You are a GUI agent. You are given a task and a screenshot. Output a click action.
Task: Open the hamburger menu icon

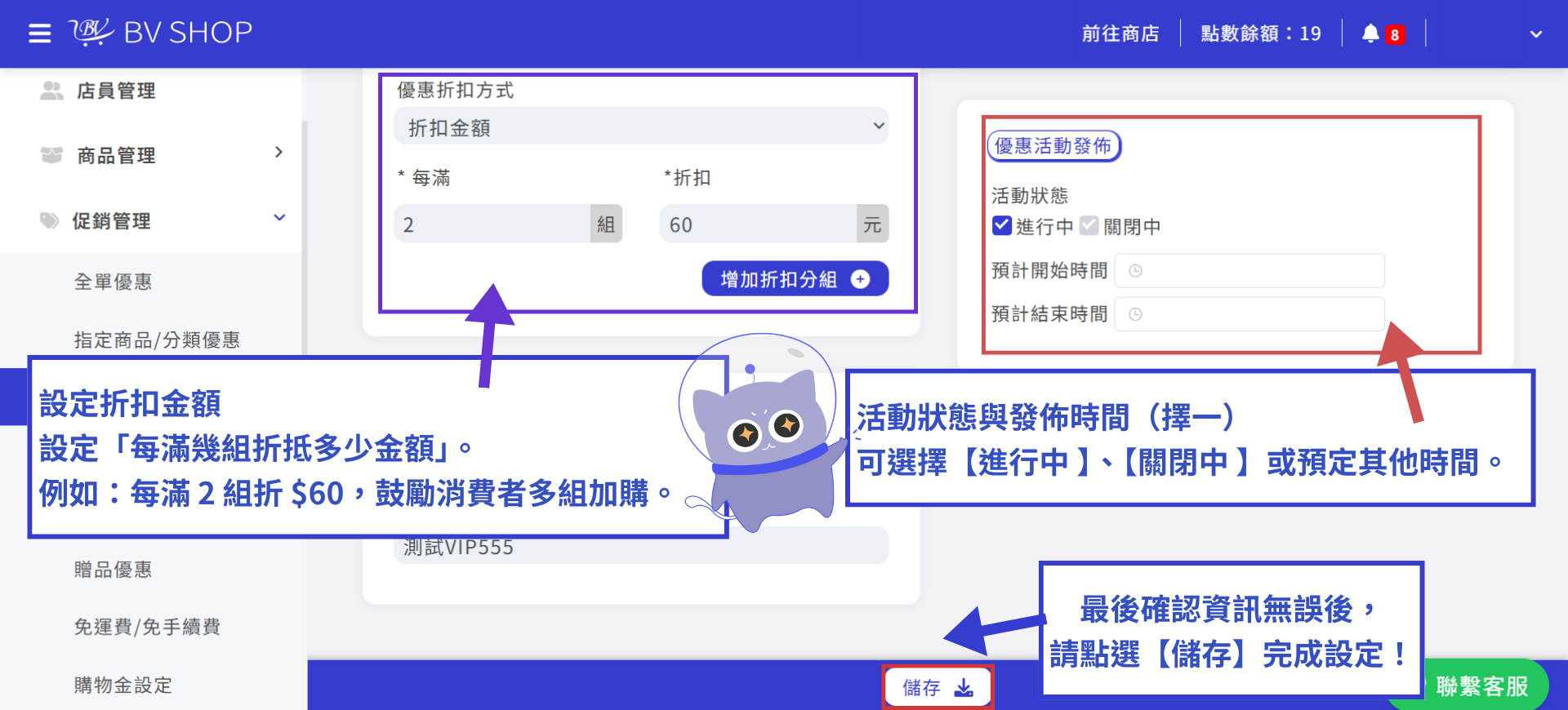(x=39, y=33)
